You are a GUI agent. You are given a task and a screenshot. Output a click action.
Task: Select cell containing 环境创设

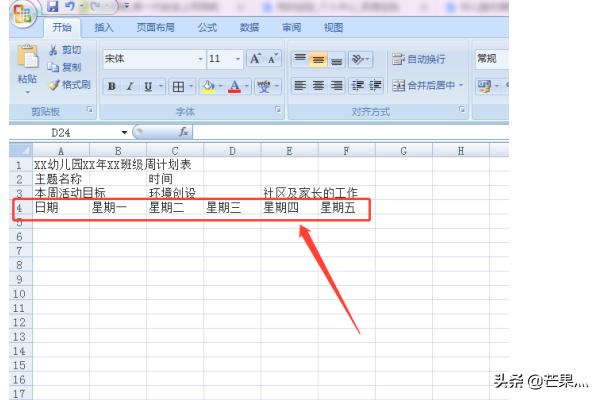coord(175,193)
